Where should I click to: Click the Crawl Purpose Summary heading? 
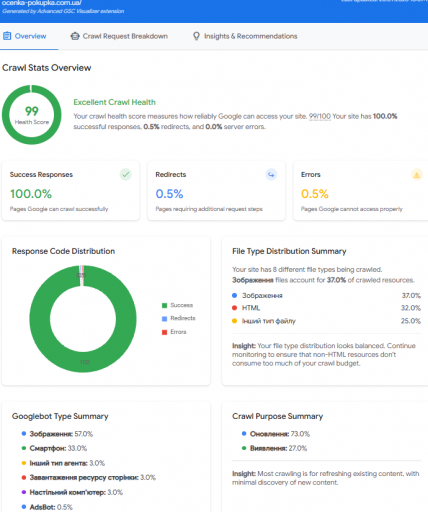click(x=278, y=416)
